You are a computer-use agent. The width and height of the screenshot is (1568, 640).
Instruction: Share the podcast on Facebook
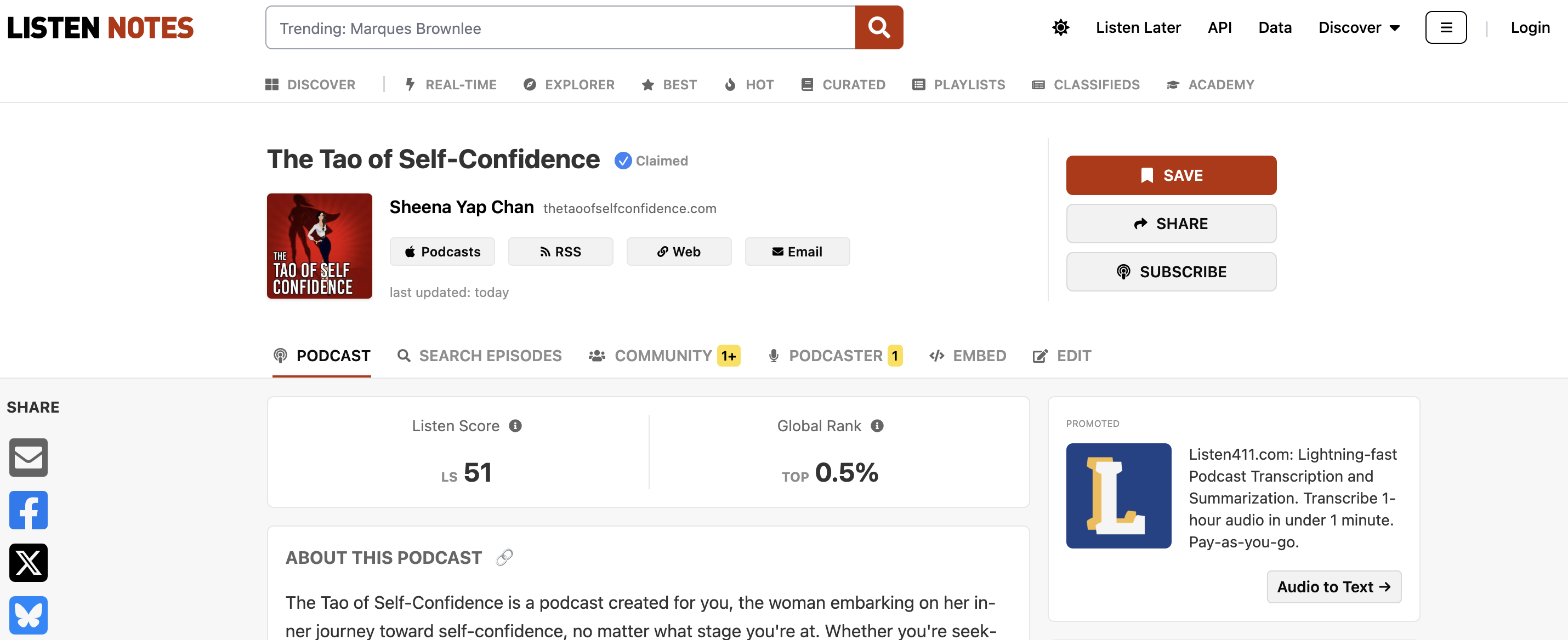(28, 510)
